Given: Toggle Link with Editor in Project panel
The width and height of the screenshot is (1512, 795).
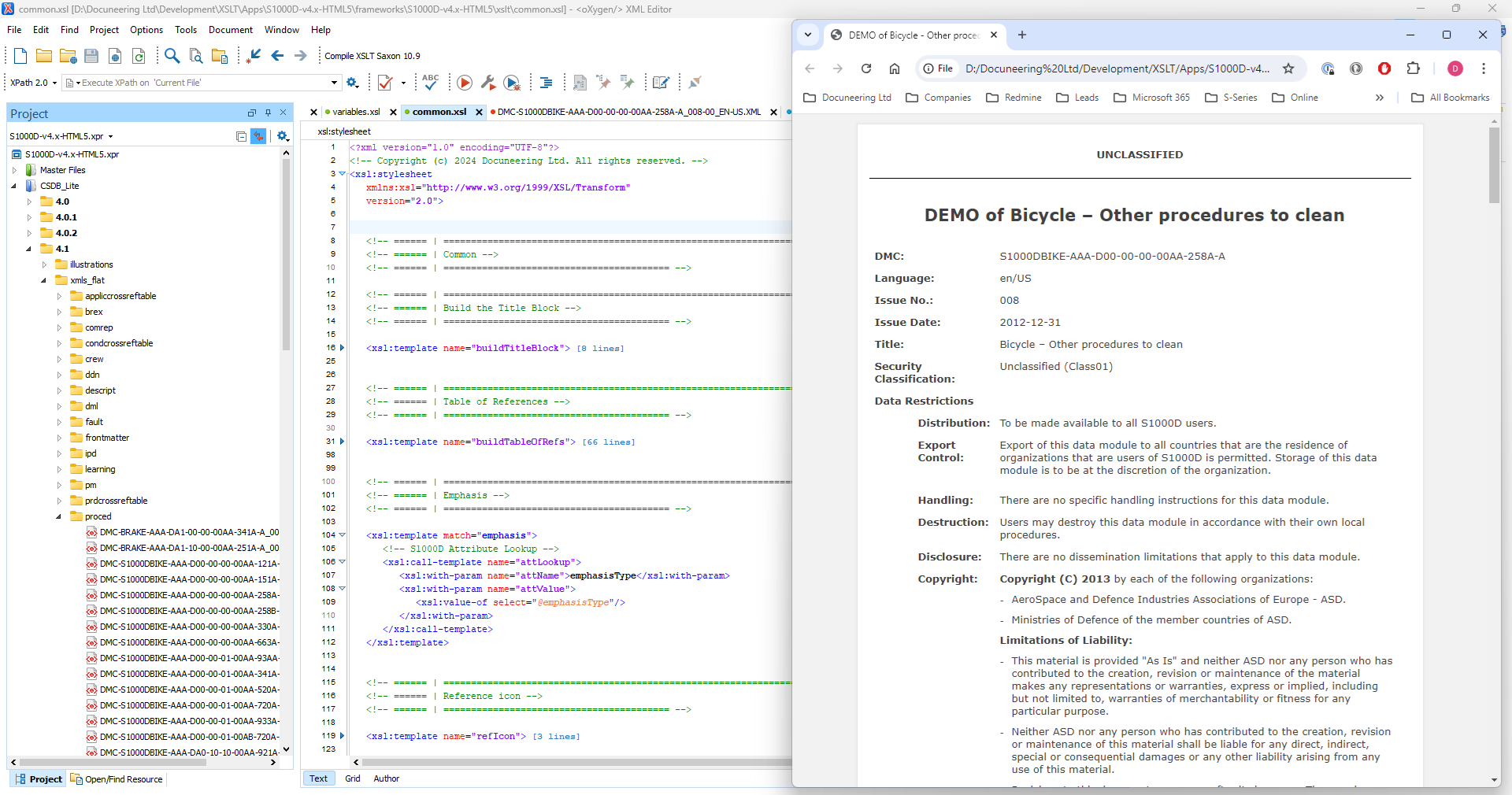Looking at the screenshot, I should tap(259, 136).
